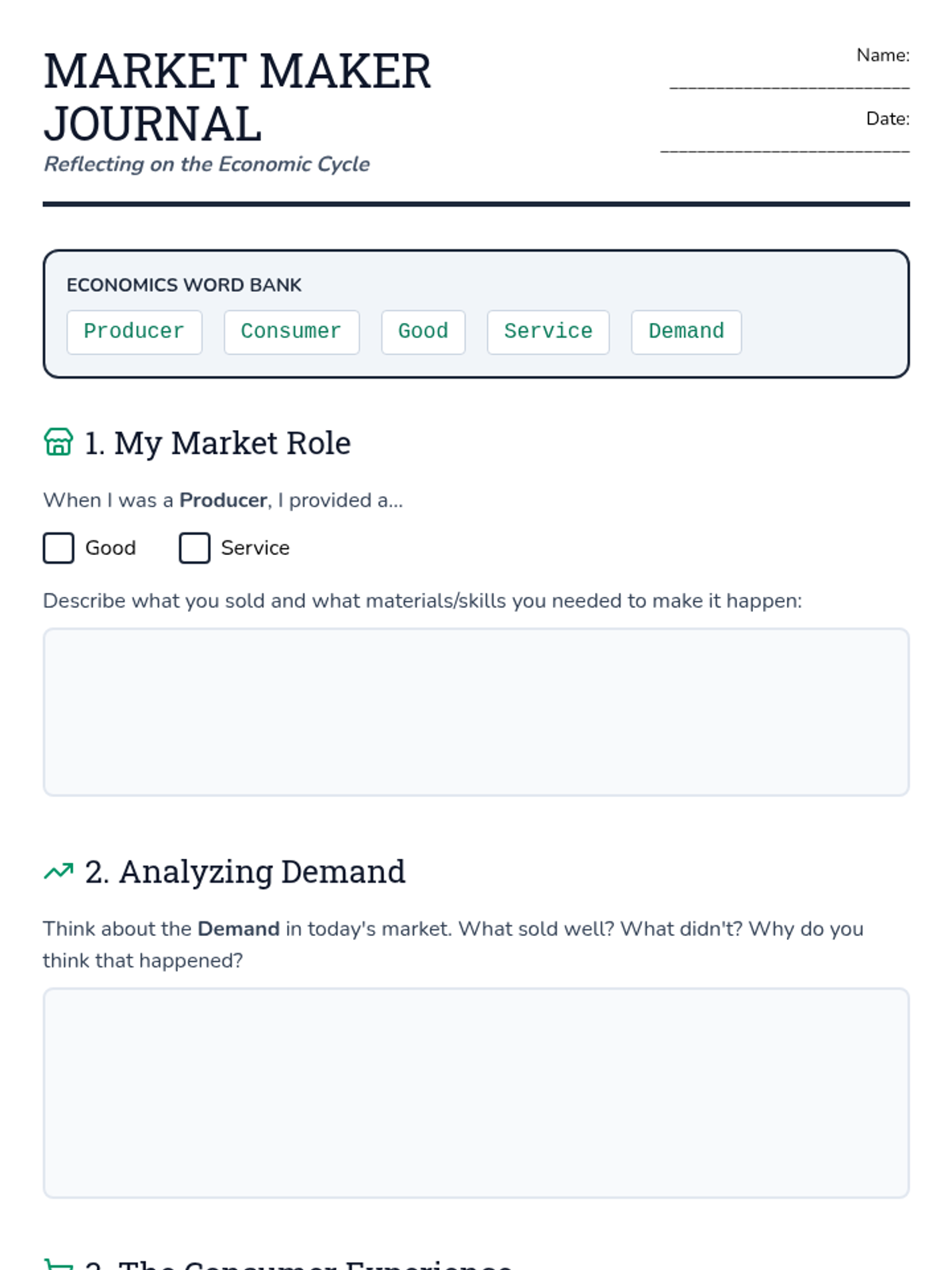Check the Service checkbox
Image resolution: width=952 pixels, height=1270 pixels.
[x=194, y=548]
